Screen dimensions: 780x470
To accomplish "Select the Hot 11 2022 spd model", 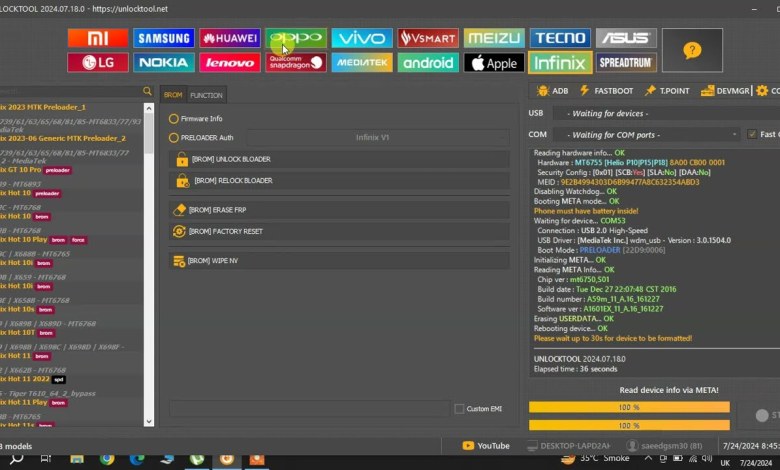I will (33, 379).
